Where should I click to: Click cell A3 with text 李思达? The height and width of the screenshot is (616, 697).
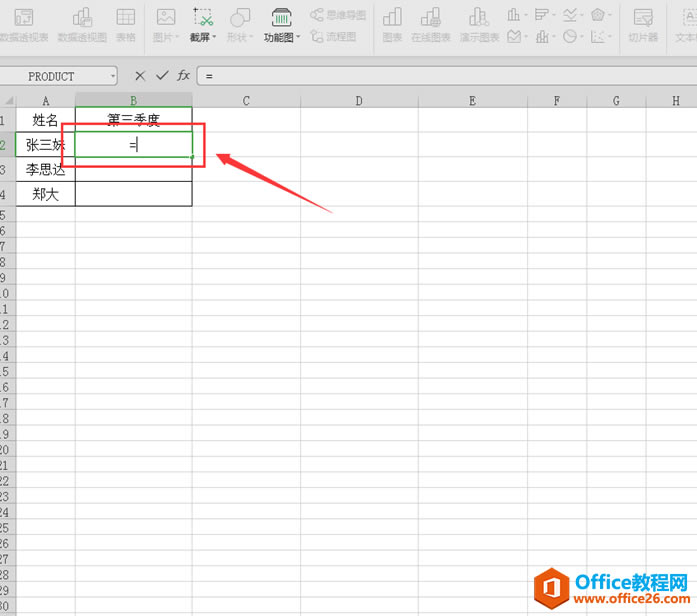(x=45, y=169)
